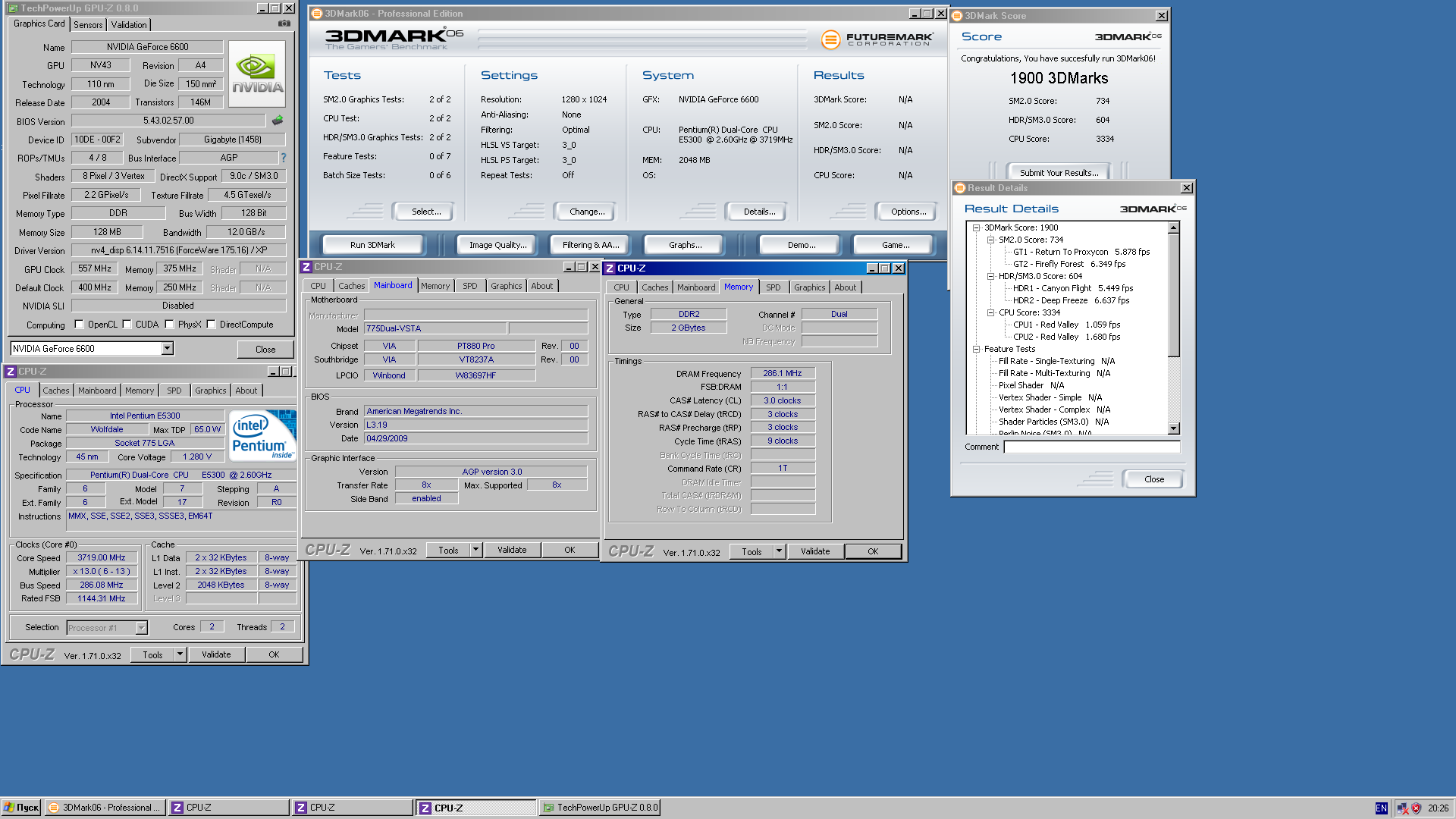Click the BIOS save chip icon in GPU-Z
1456x819 pixels.
[278, 121]
